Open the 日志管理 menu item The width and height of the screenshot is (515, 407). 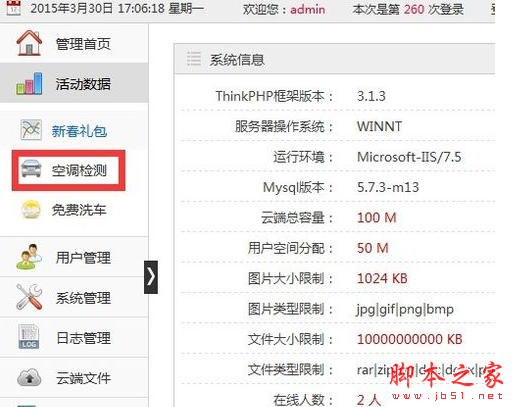(74, 338)
